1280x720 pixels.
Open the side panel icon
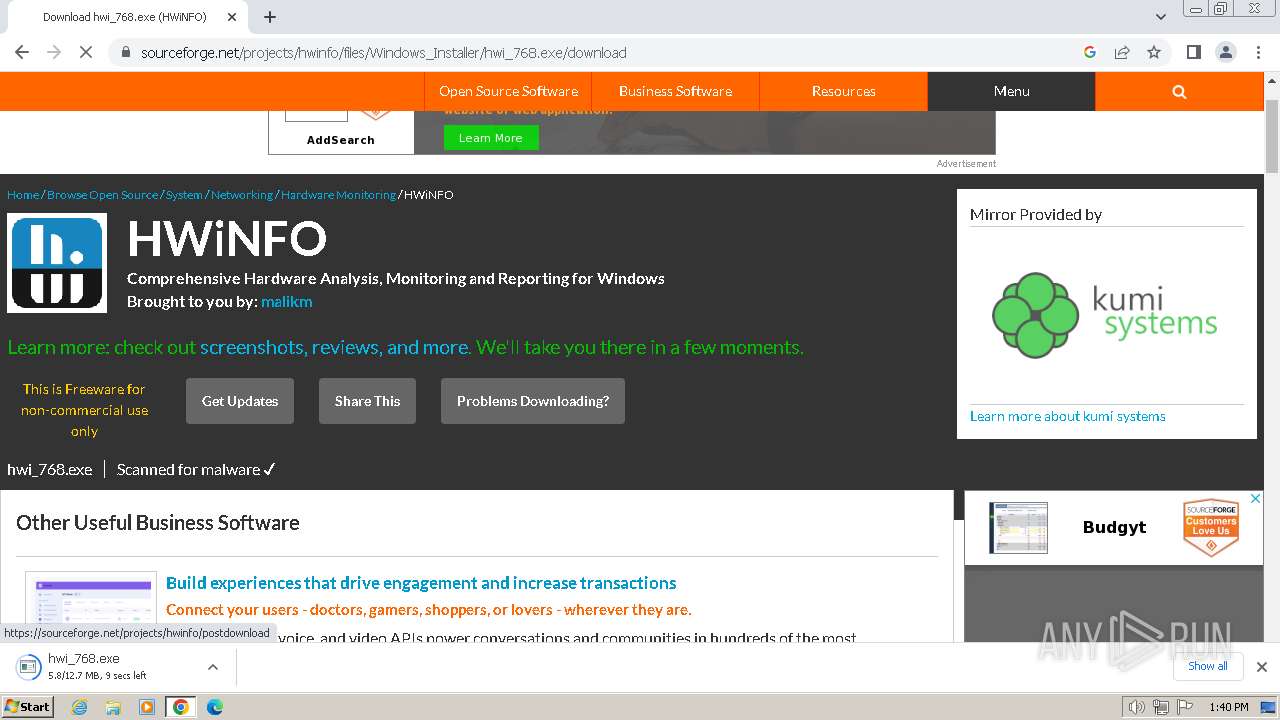1193,52
